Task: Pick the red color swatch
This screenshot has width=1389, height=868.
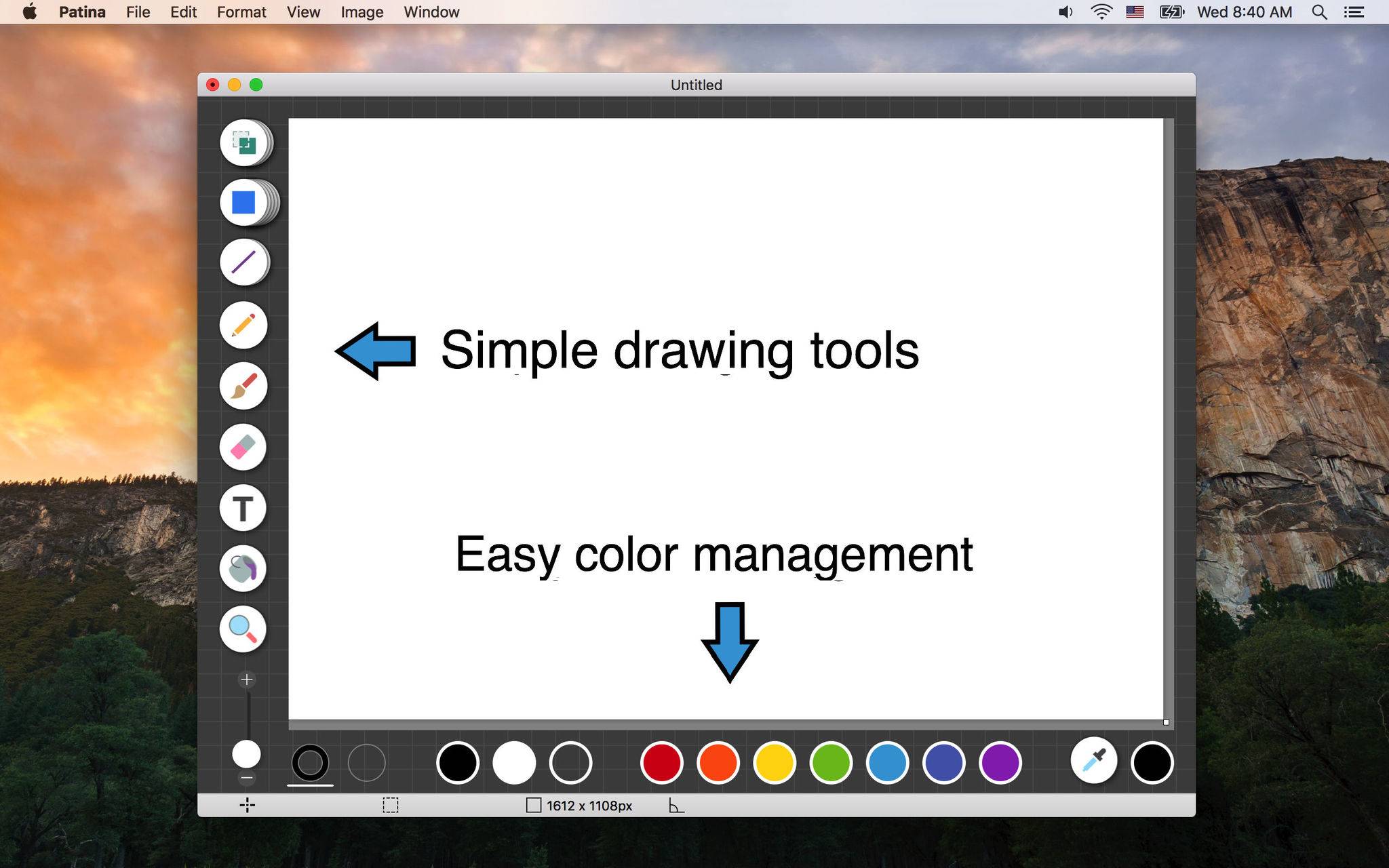Action: (x=661, y=762)
